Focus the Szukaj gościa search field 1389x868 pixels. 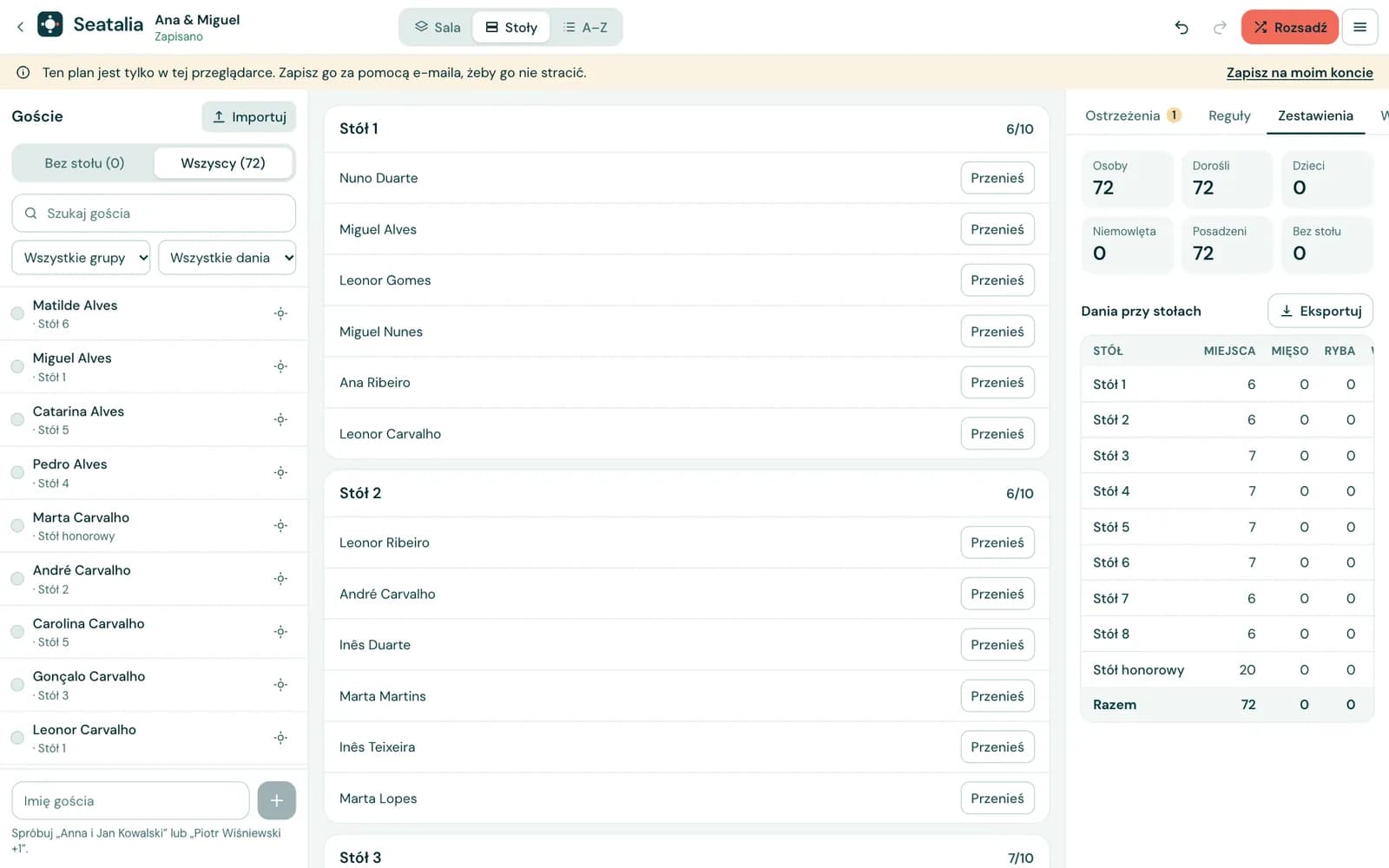pyautogui.click(x=154, y=213)
